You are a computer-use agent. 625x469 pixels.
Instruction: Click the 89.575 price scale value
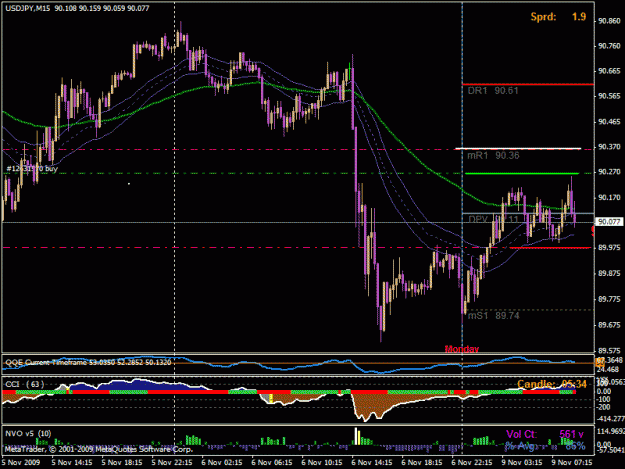(609, 351)
